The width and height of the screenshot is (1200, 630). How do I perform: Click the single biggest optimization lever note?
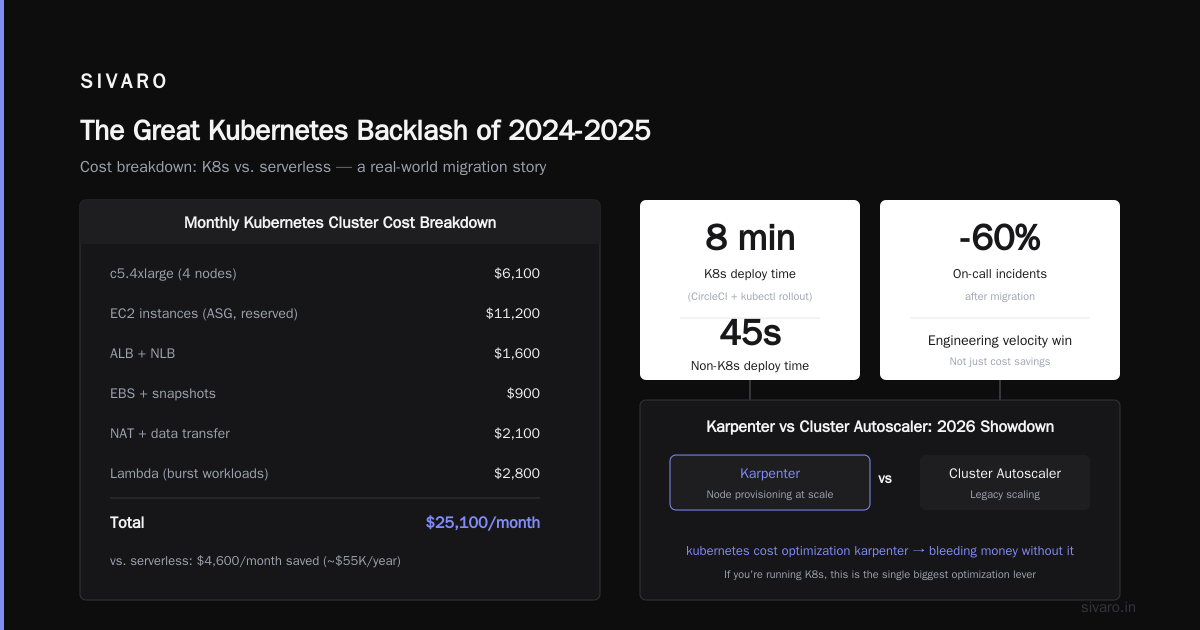point(880,574)
